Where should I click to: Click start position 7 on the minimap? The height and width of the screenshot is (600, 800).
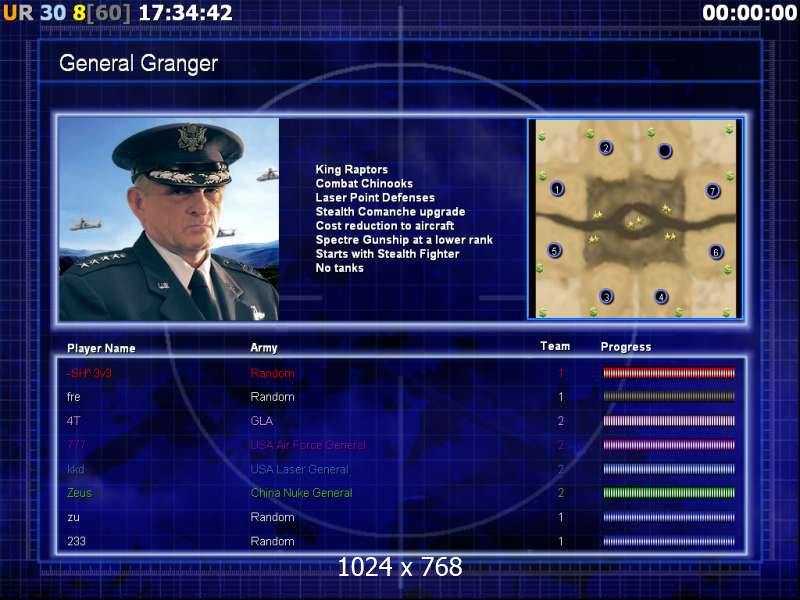point(713,191)
